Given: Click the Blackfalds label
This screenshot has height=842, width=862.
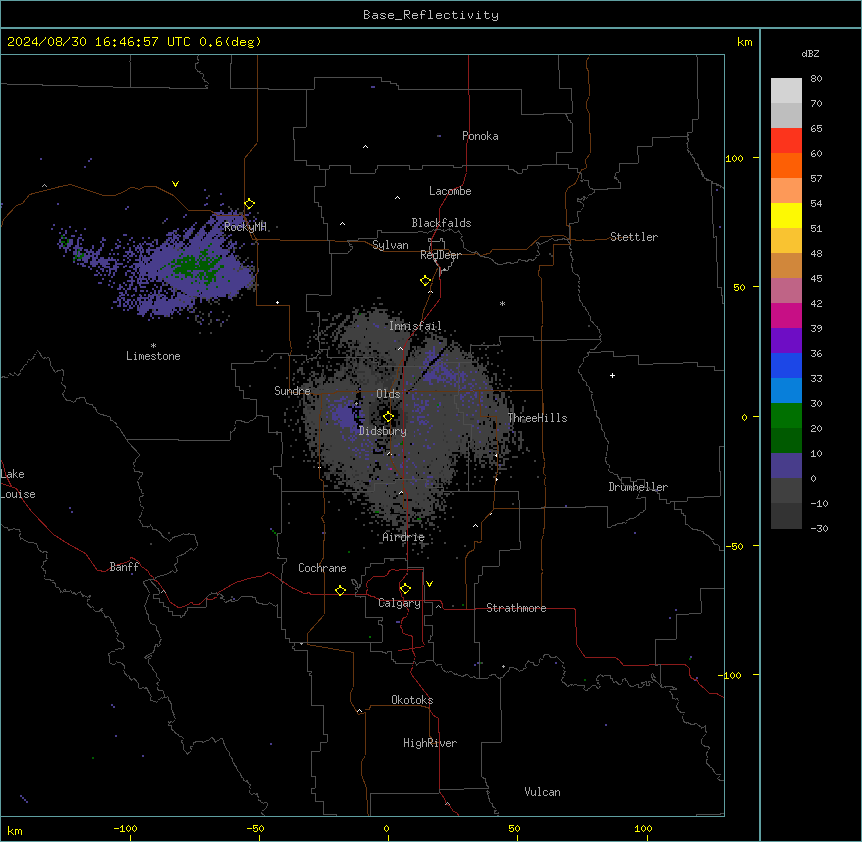Looking at the screenshot, I should click(x=441, y=223).
